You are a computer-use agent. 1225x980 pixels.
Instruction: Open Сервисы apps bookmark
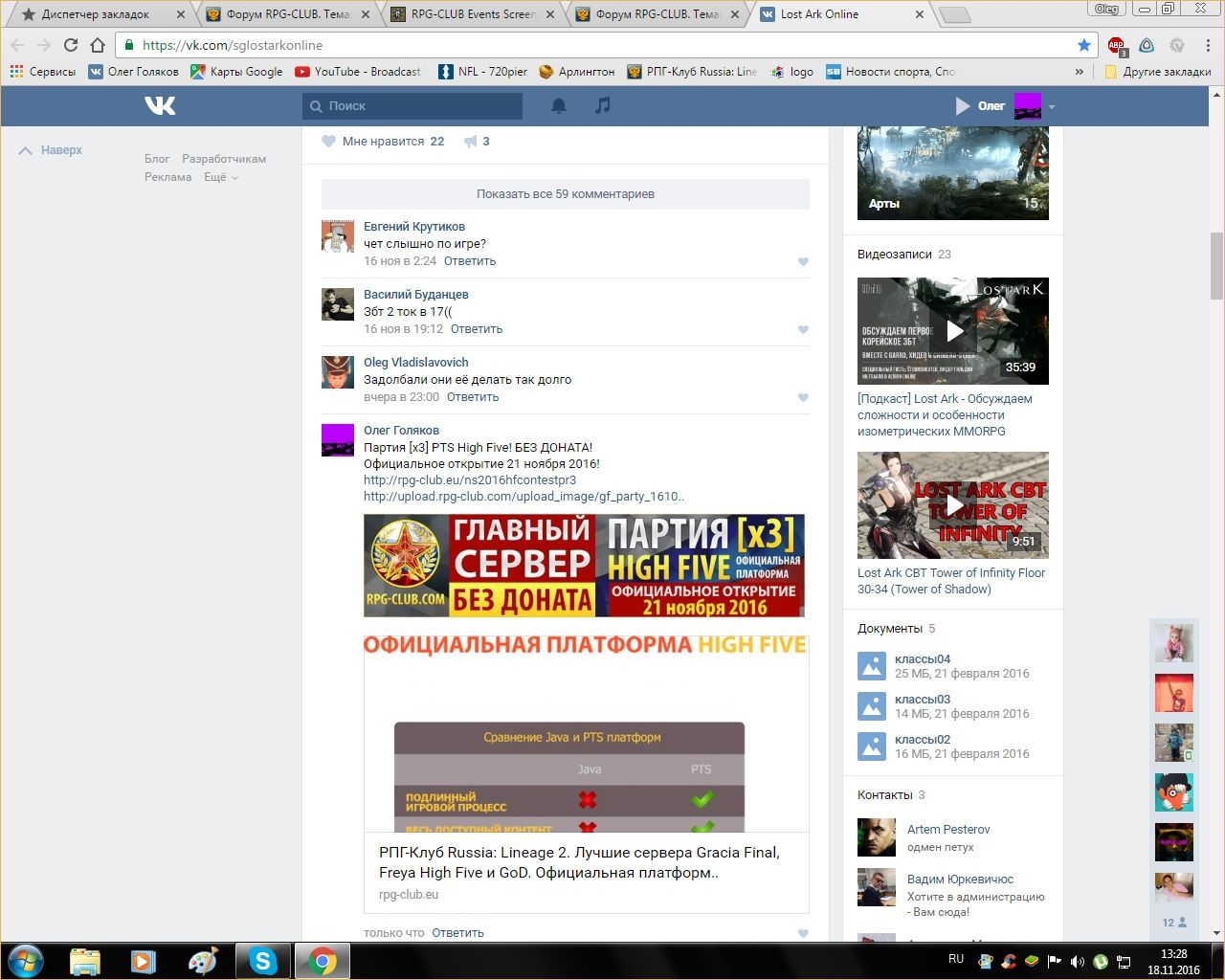coord(42,72)
